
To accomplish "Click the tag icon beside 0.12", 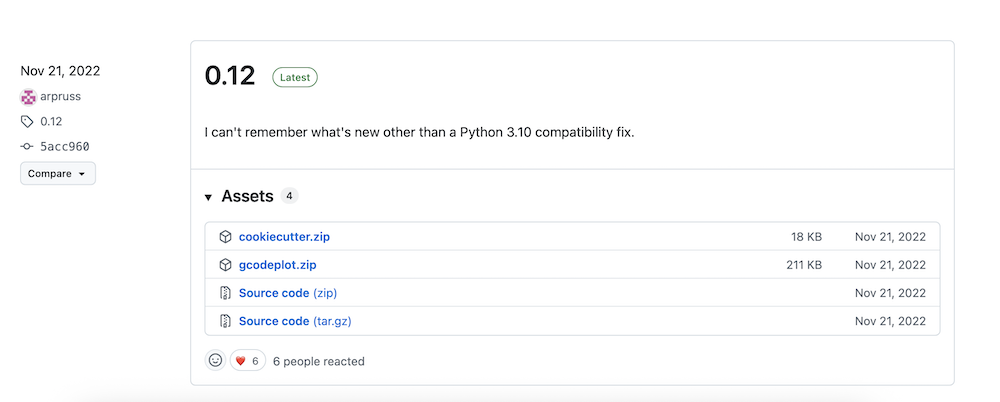I will pyautogui.click(x=27, y=122).
